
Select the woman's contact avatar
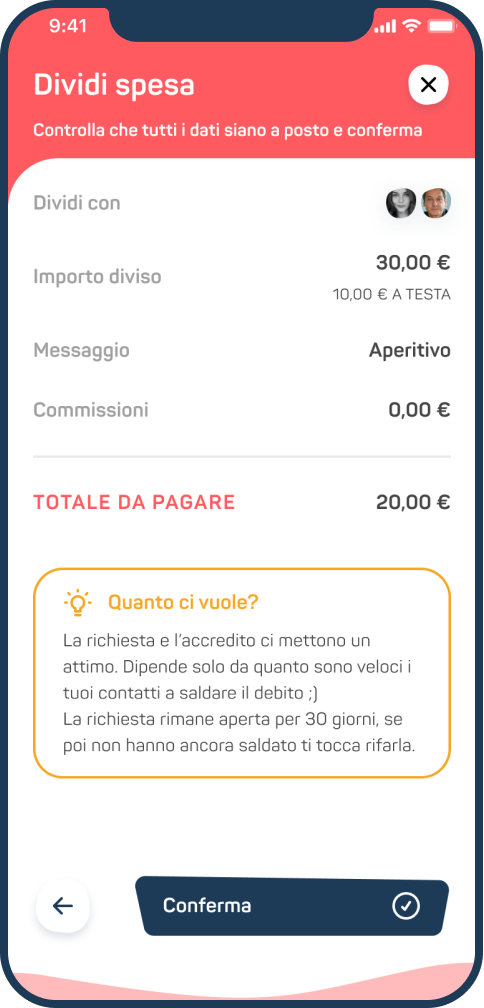401,203
